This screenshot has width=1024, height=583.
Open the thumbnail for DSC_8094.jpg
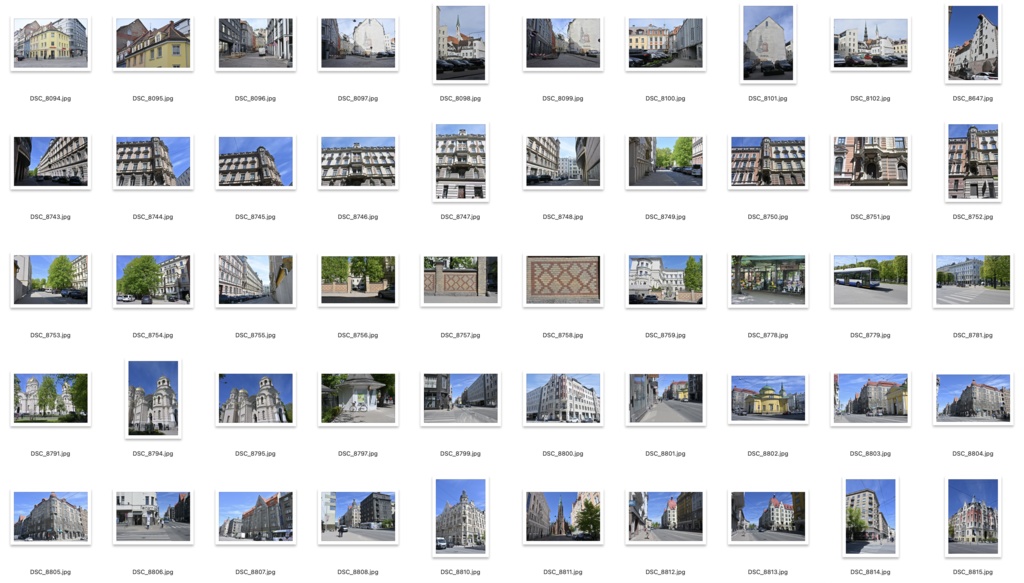click(x=50, y=44)
